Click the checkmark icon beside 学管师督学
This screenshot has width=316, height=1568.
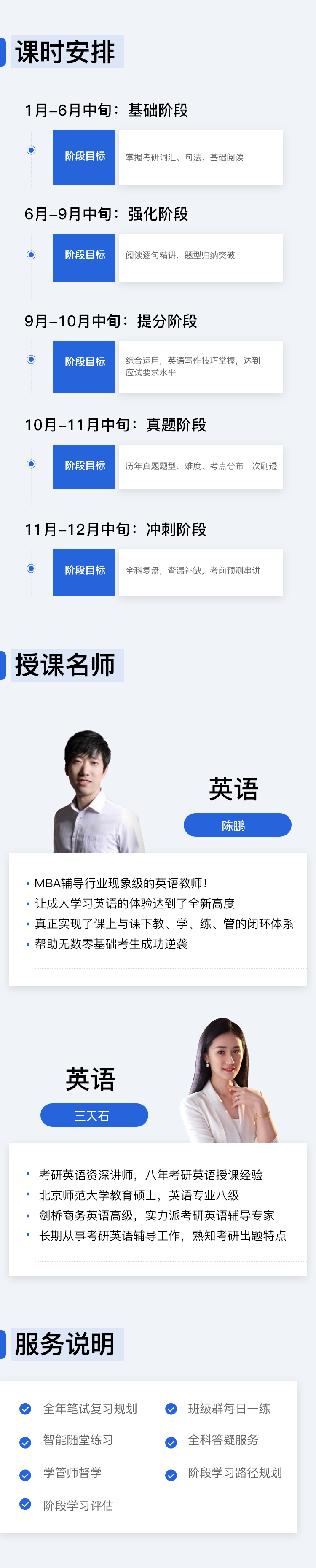tap(26, 1476)
